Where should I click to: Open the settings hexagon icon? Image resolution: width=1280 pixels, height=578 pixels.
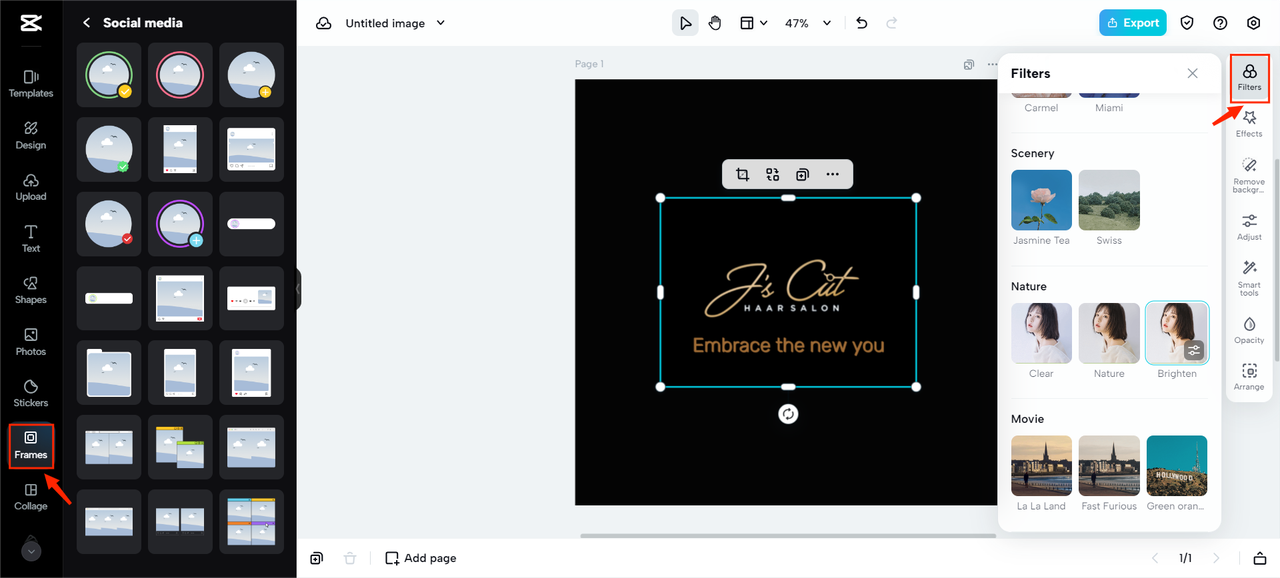coord(1254,23)
